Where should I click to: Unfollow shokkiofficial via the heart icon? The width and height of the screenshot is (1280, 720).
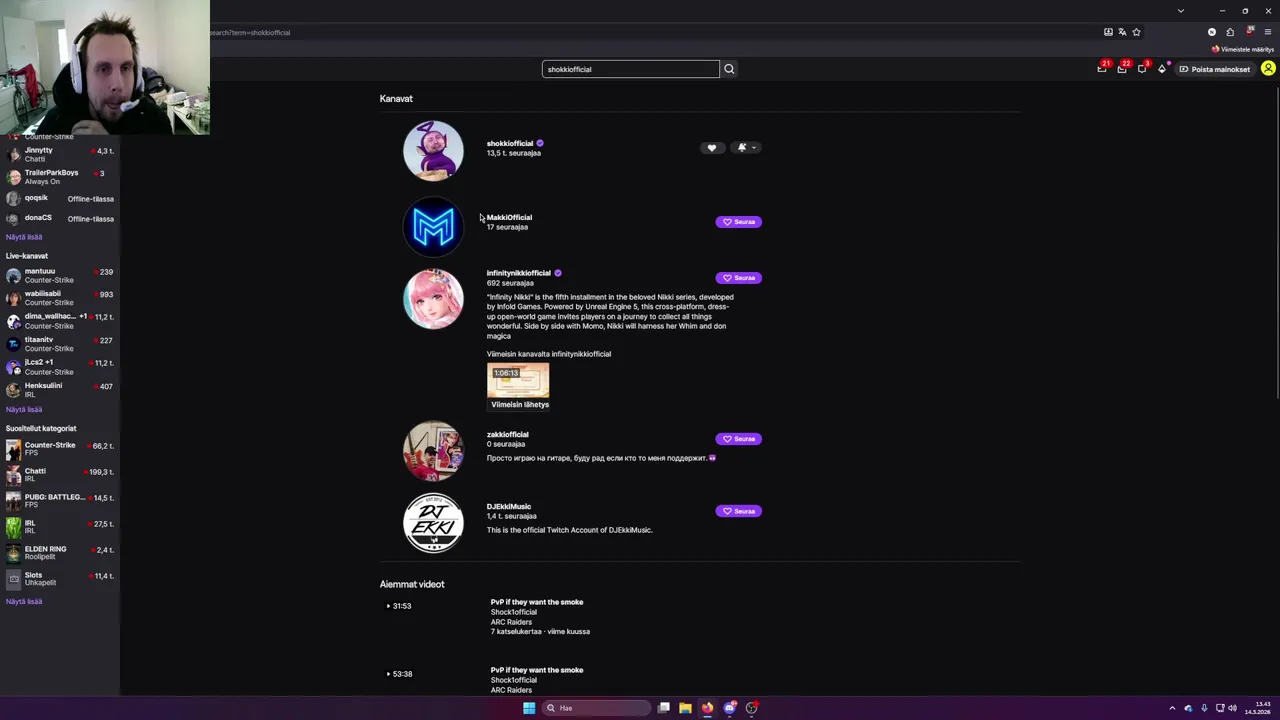712,148
